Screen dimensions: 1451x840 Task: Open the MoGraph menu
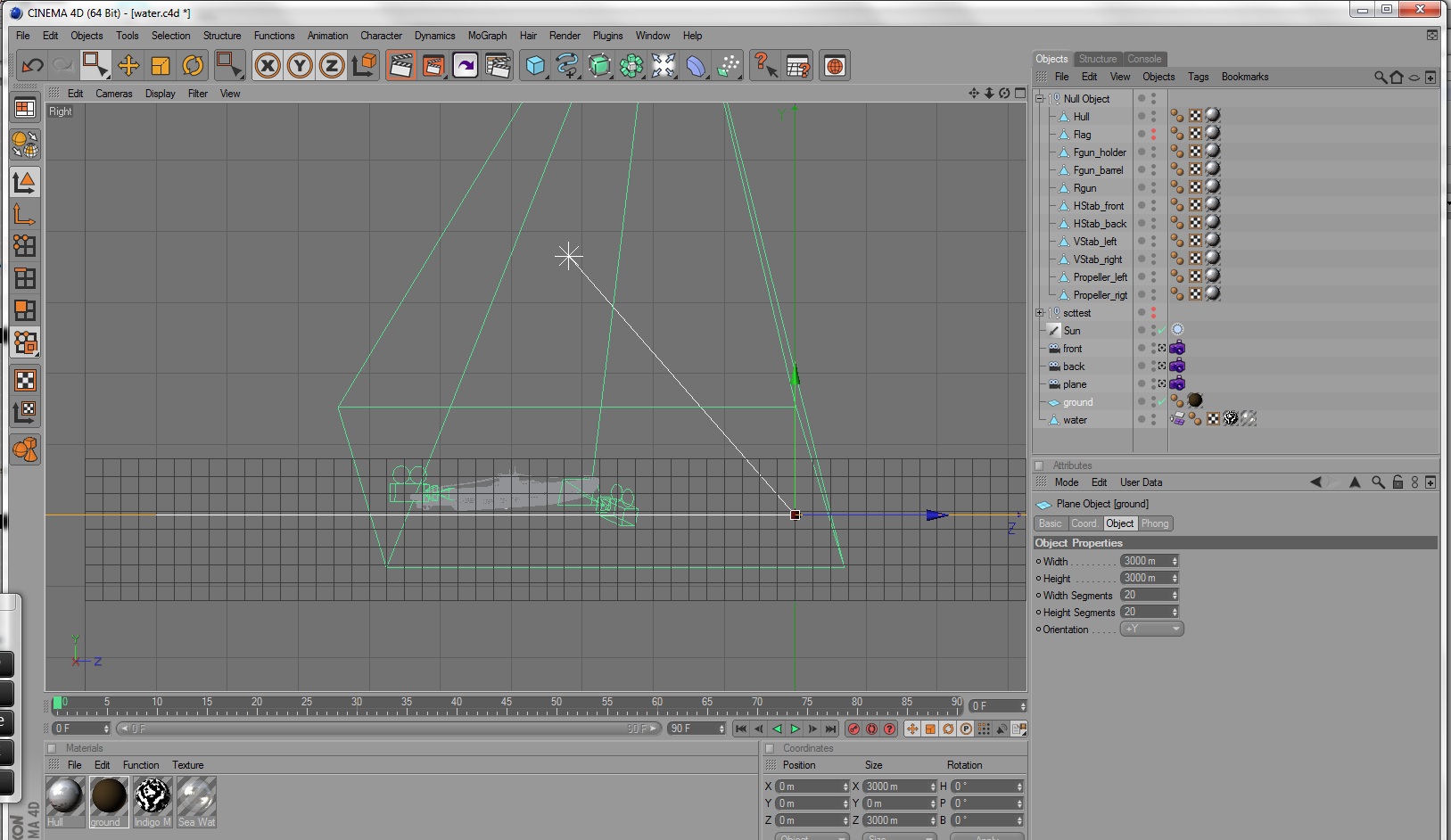click(487, 36)
